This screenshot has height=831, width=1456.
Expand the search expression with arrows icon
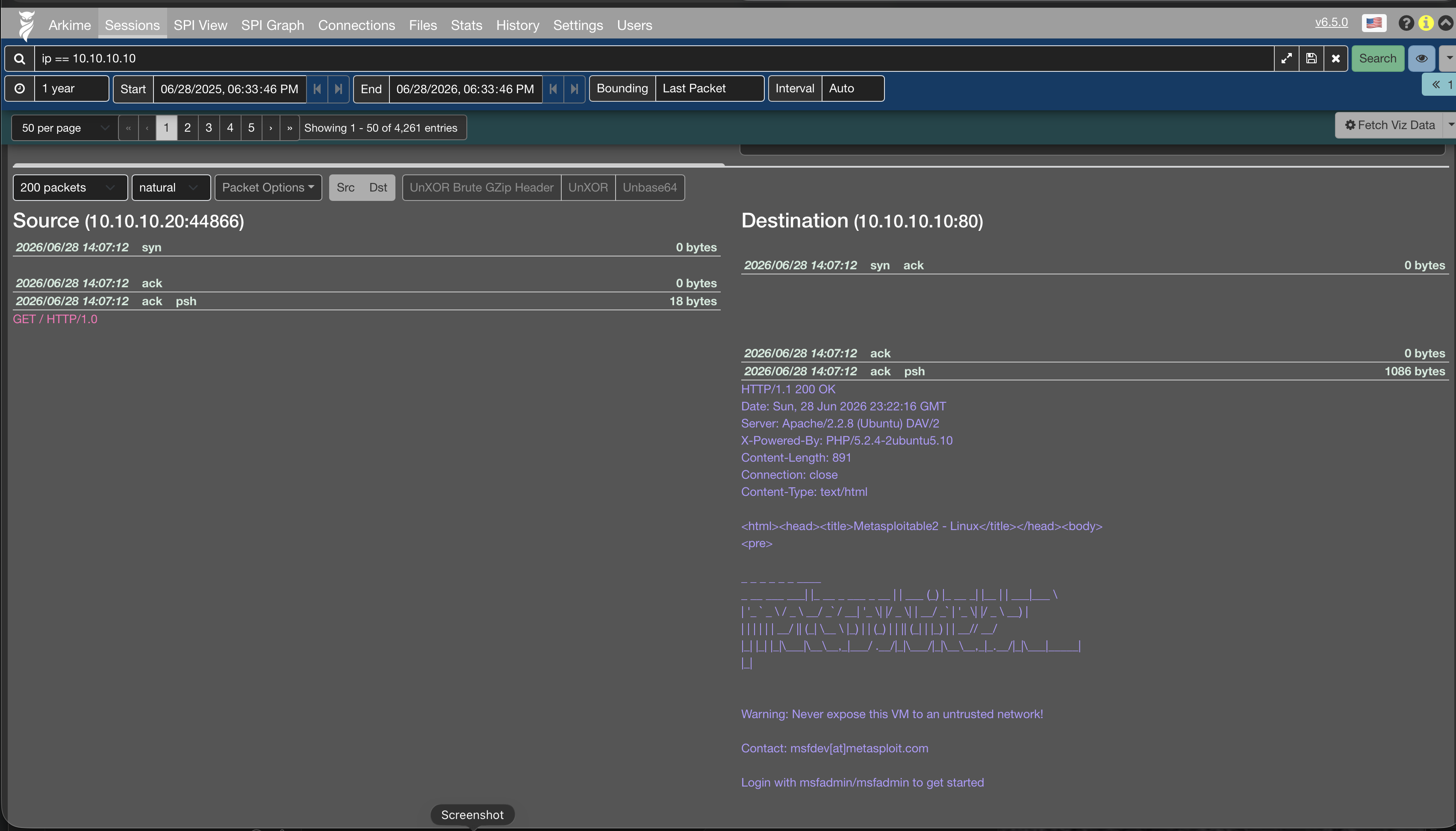pyautogui.click(x=1286, y=59)
